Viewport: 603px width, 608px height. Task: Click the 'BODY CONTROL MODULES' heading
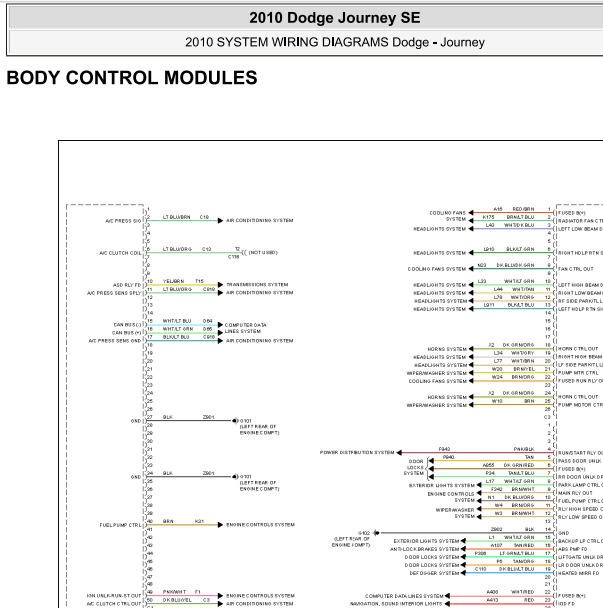click(132, 78)
